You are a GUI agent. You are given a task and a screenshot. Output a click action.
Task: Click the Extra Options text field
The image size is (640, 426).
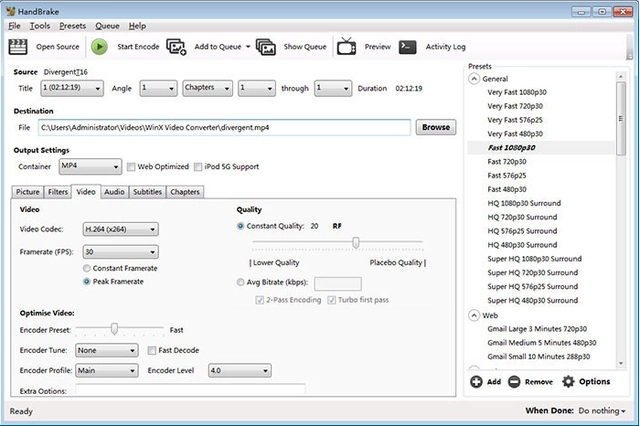coord(190,389)
